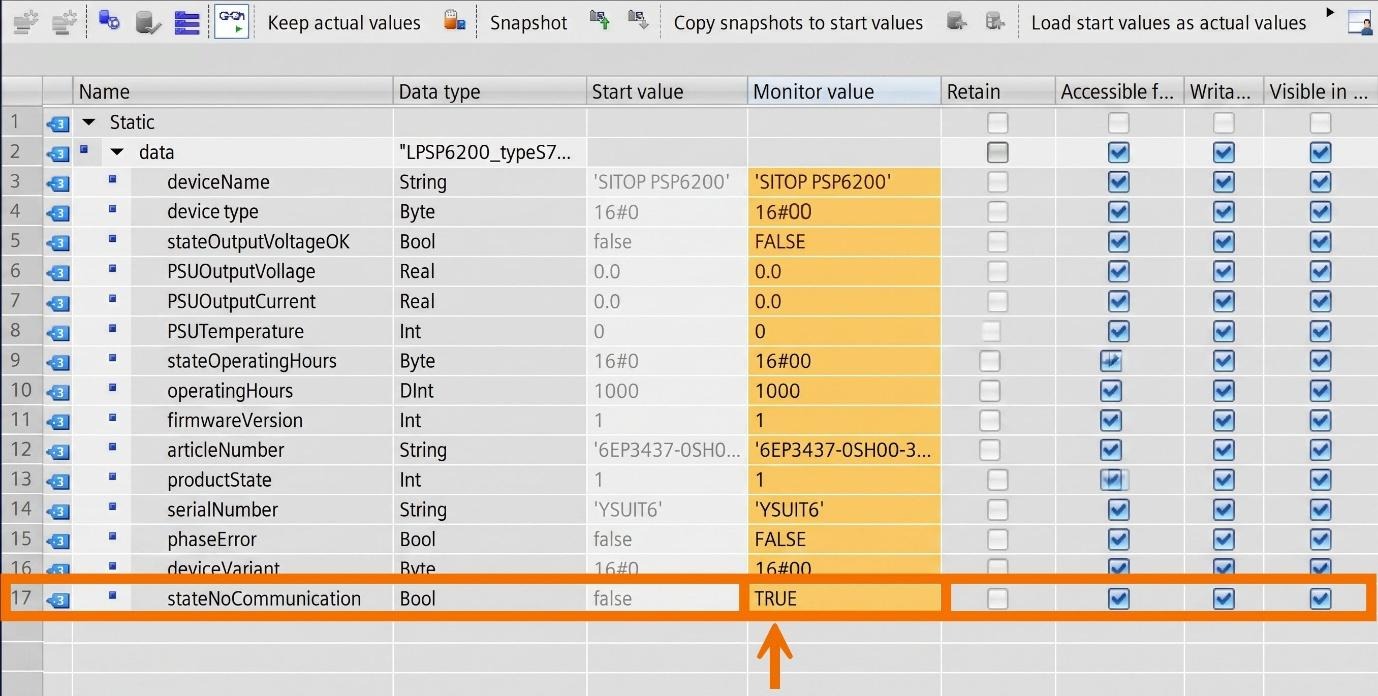This screenshot has width=1378, height=696.
Task: Click the blue-gear toolbar icon after the first separator
Action: coord(110,21)
